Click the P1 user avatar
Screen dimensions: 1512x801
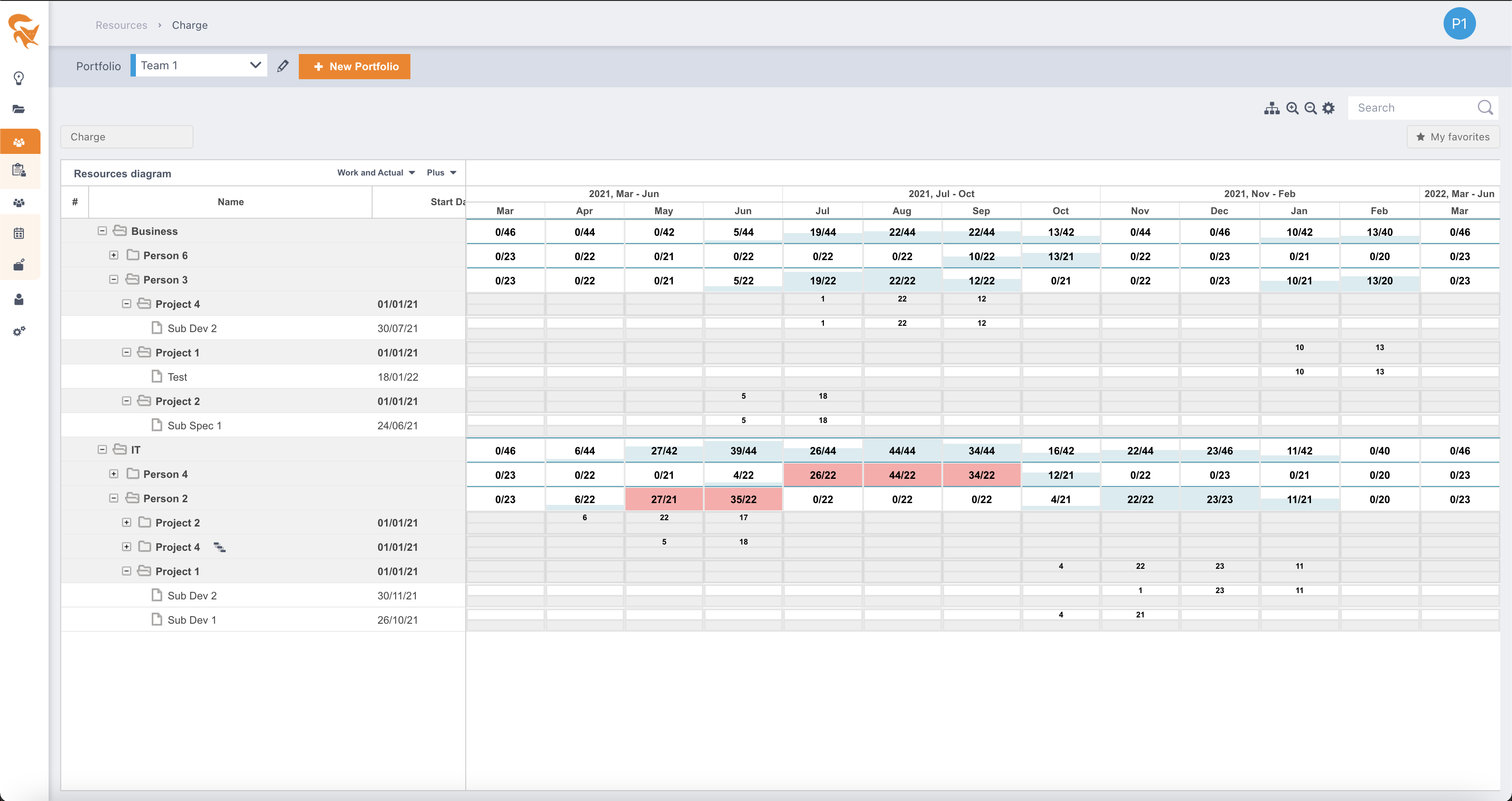[x=1459, y=24]
